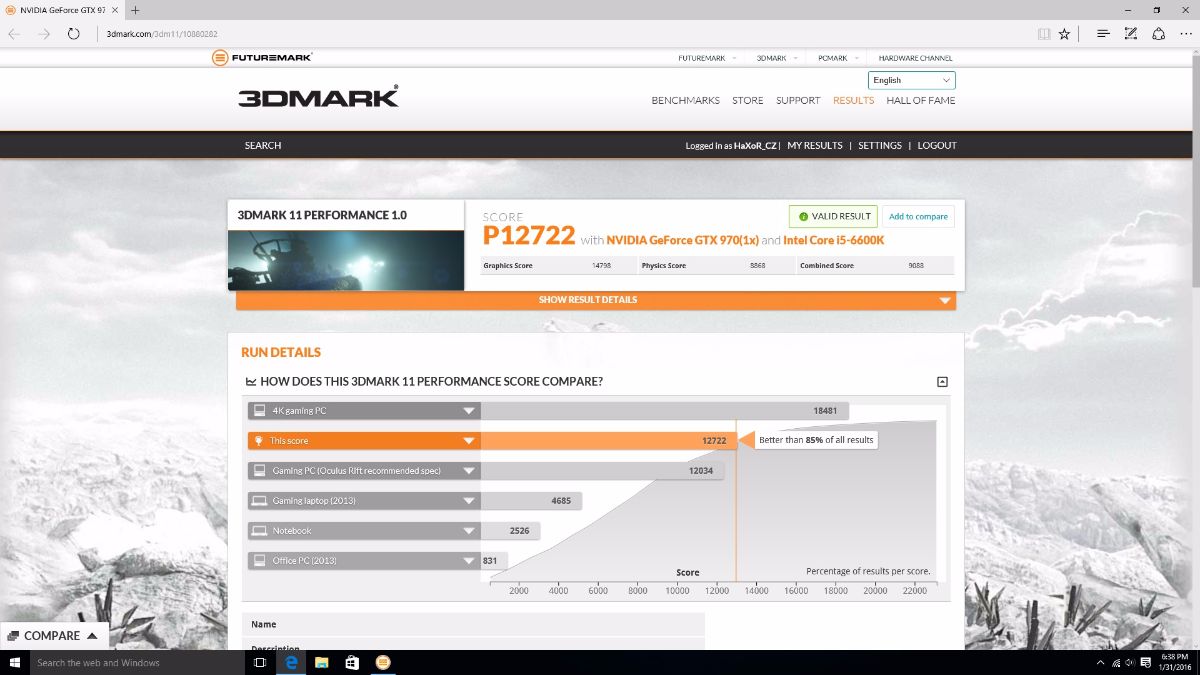Image resolution: width=1200 pixels, height=675 pixels.
Task: Click the My Results link
Action: (x=814, y=145)
